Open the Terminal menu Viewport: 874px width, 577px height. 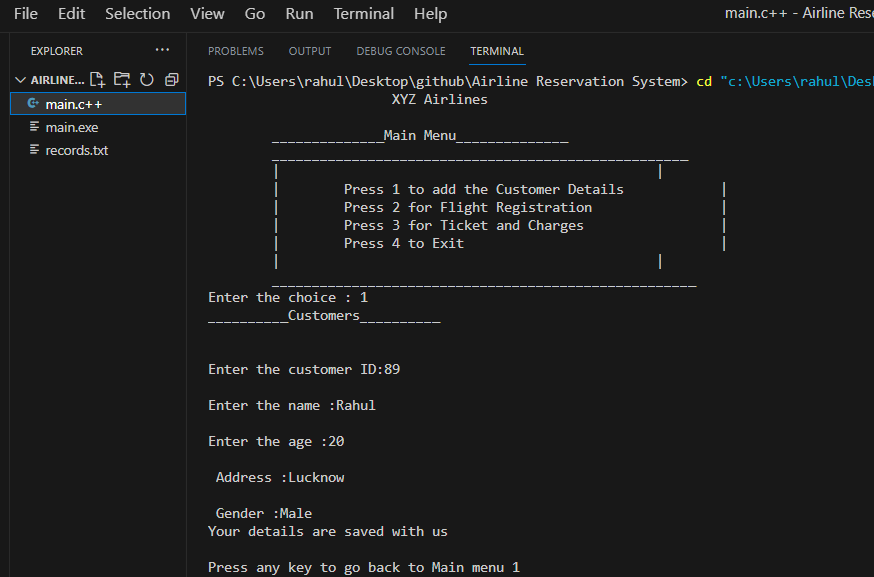click(363, 13)
